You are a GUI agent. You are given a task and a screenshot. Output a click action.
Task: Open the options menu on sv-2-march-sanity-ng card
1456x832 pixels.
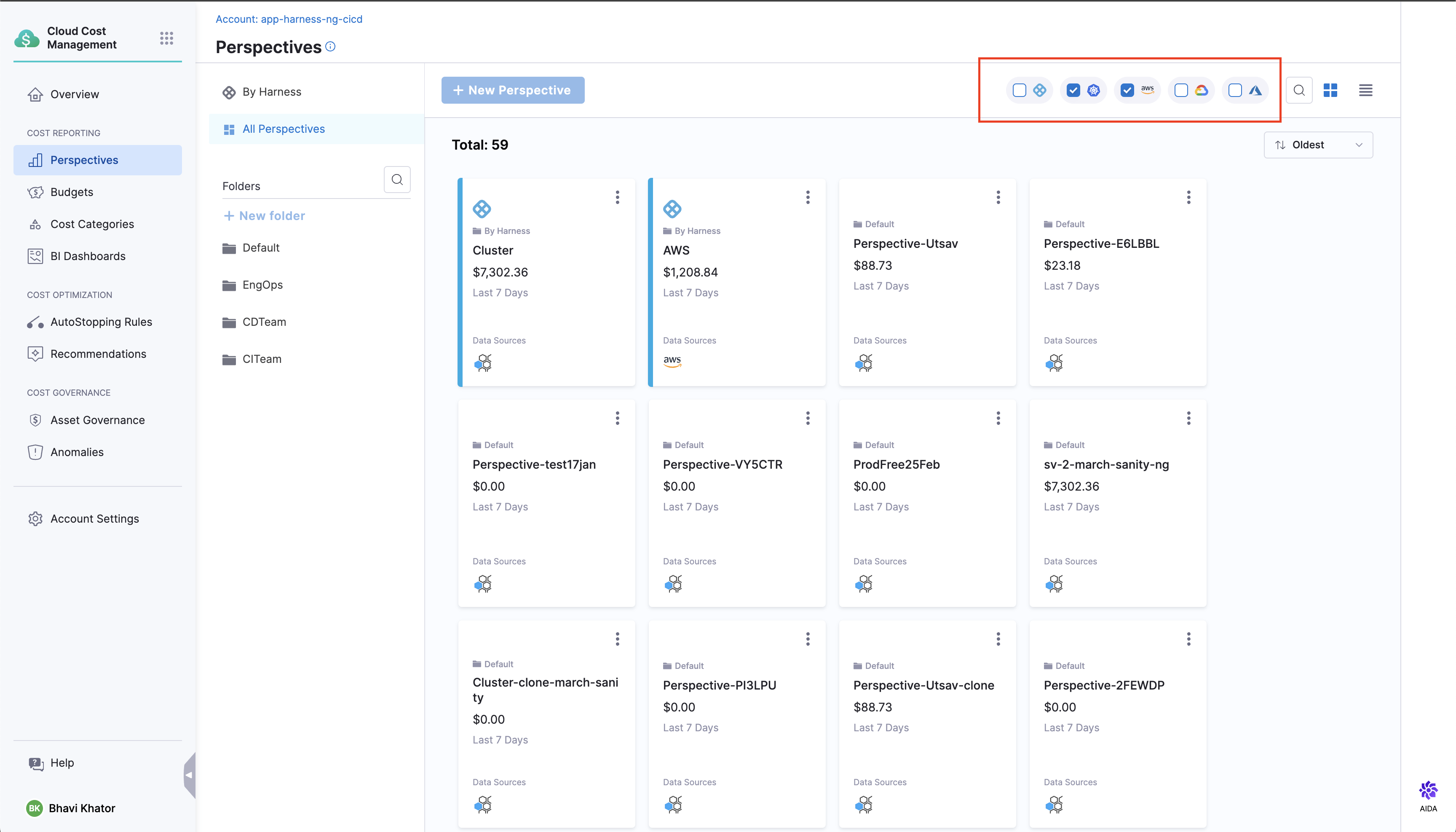point(1188,418)
